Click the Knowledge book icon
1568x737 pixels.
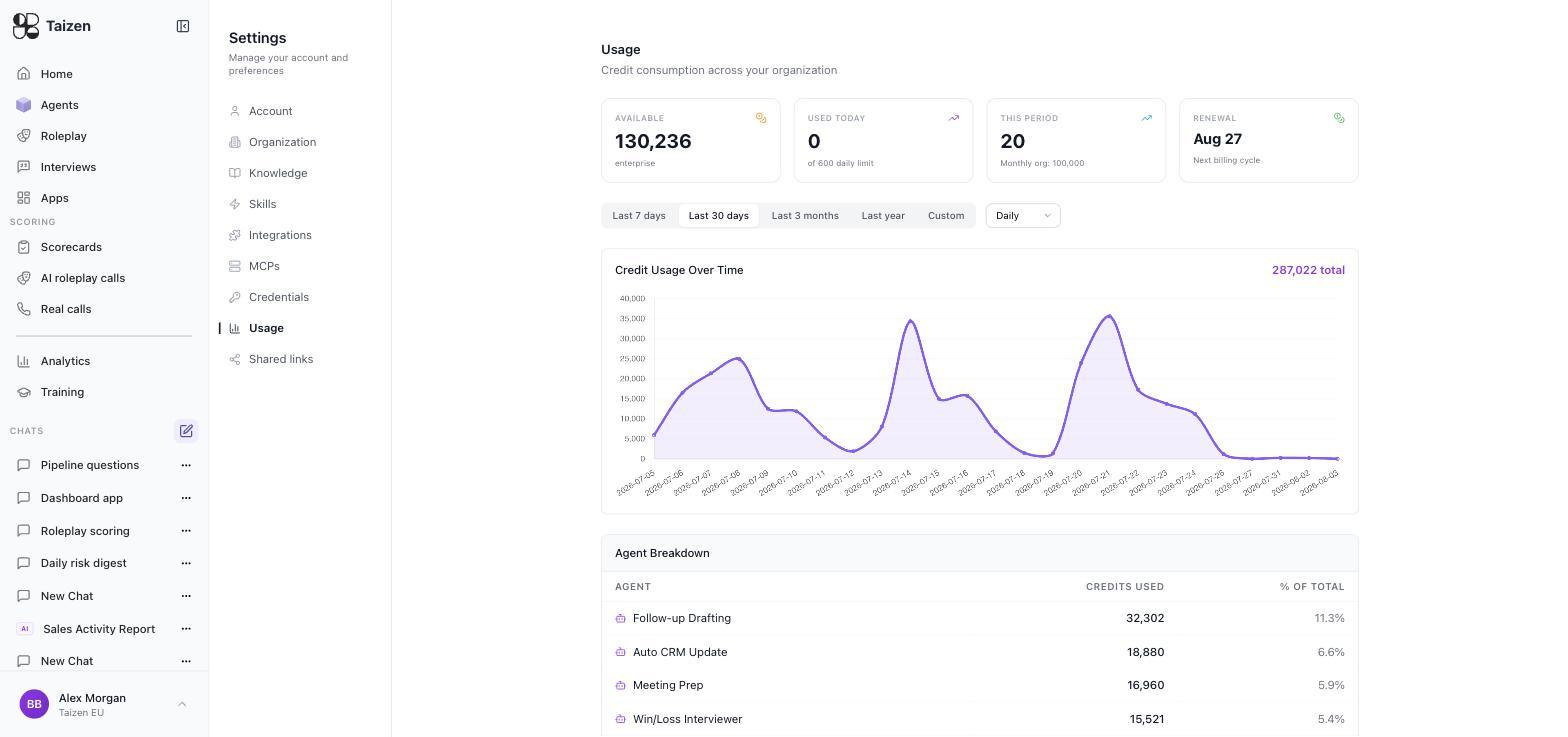tap(235, 173)
